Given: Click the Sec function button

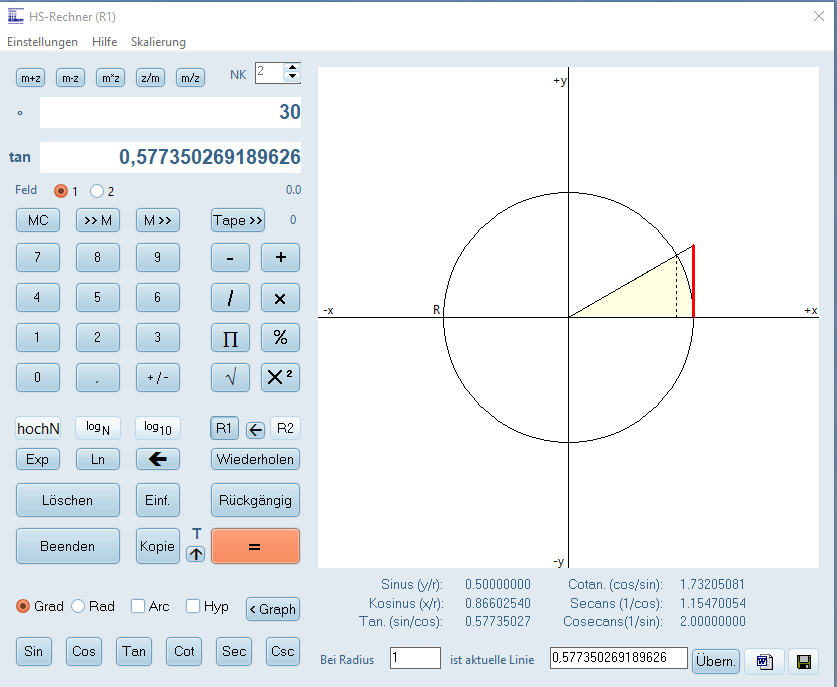Looking at the screenshot, I should pyautogui.click(x=234, y=651).
